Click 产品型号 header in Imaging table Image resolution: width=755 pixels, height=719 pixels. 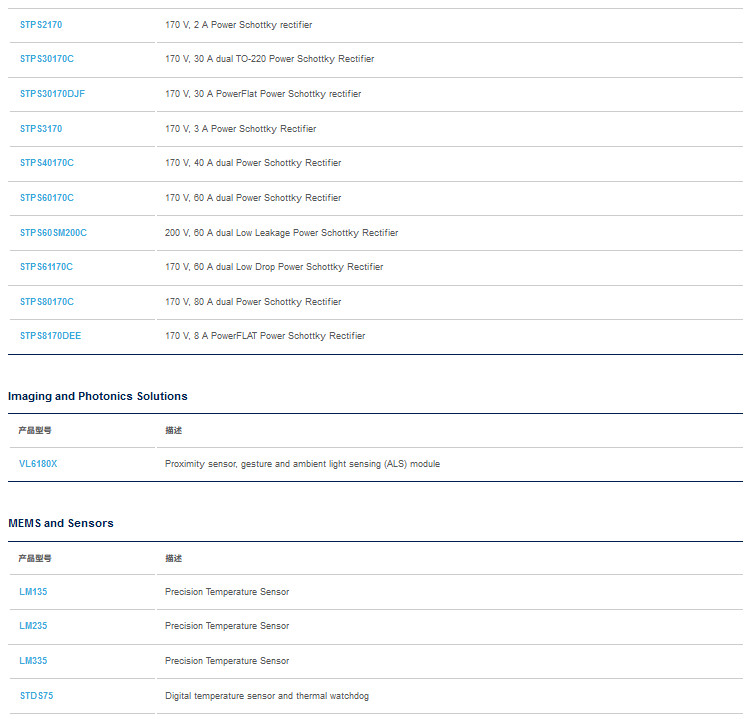(x=35, y=431)
